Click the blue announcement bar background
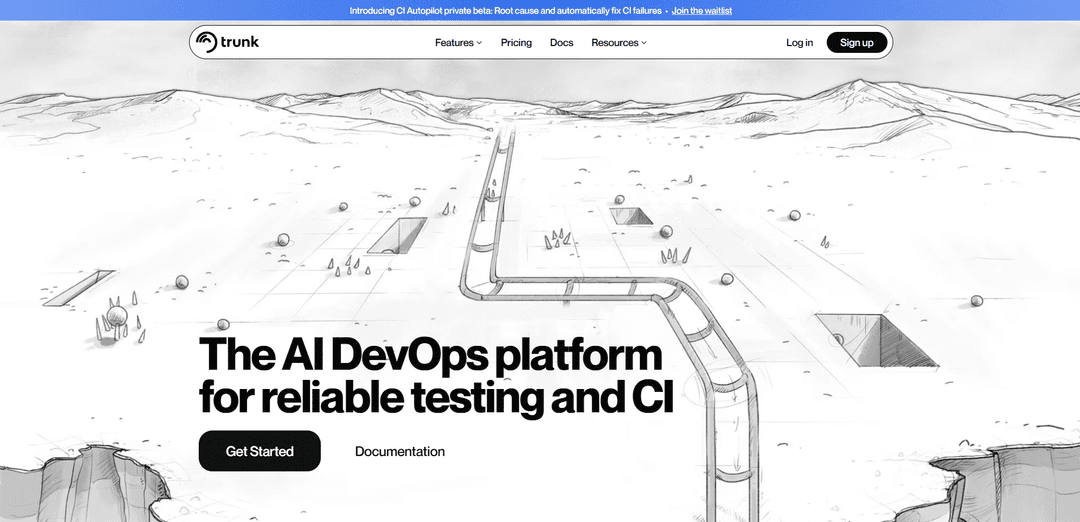This screenshot has width=1080, height=522. click(x=900, y=11)
